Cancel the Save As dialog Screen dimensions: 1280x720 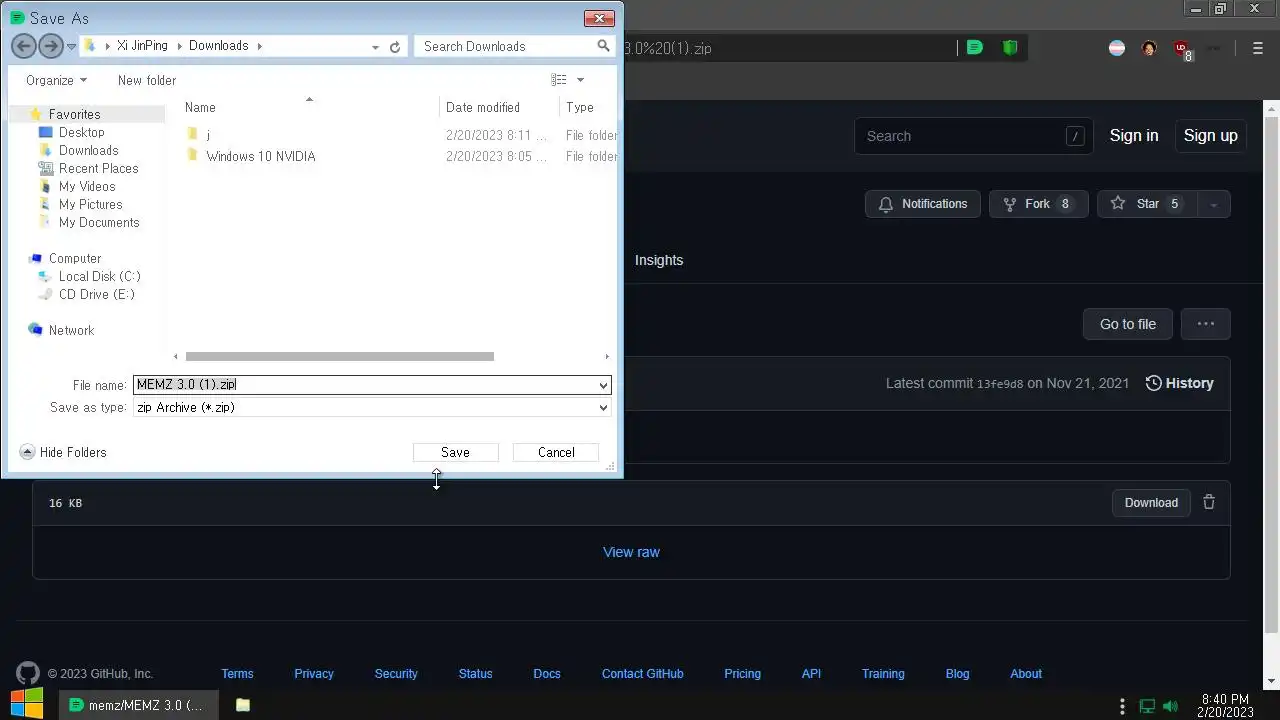click(556, 452)
